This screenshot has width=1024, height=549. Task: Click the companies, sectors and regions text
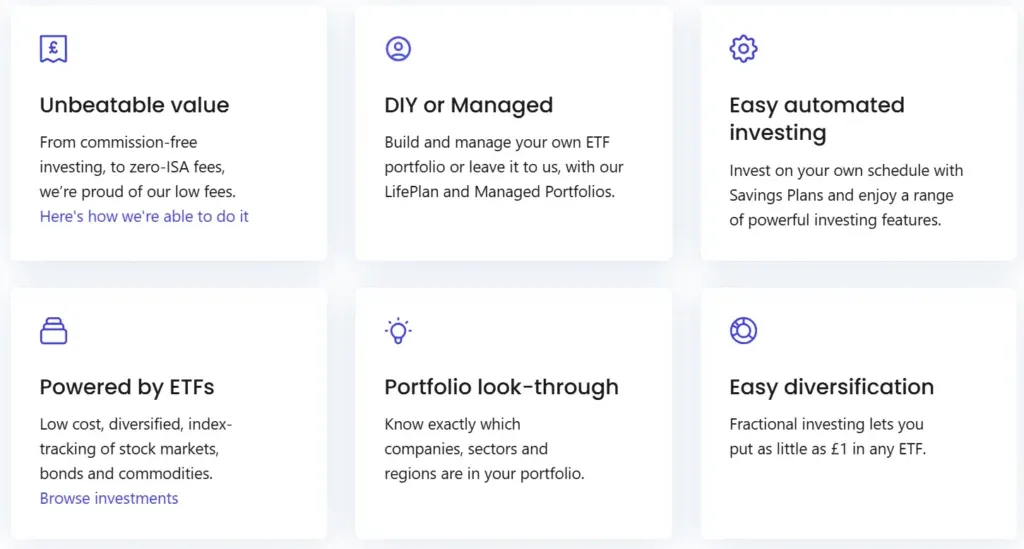click(x=484, y=449)
